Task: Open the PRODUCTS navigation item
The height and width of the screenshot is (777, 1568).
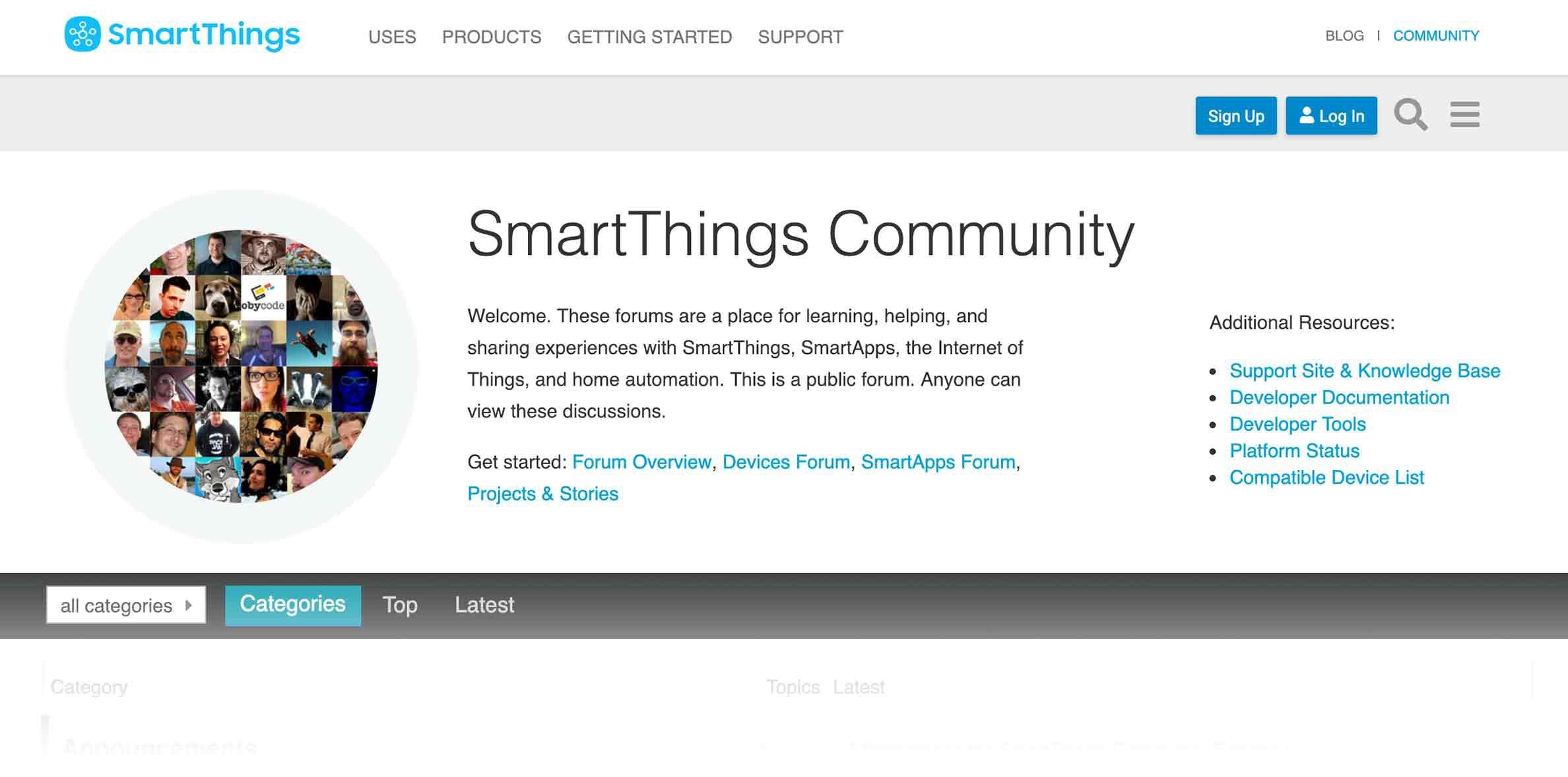Action: [492, 37]
